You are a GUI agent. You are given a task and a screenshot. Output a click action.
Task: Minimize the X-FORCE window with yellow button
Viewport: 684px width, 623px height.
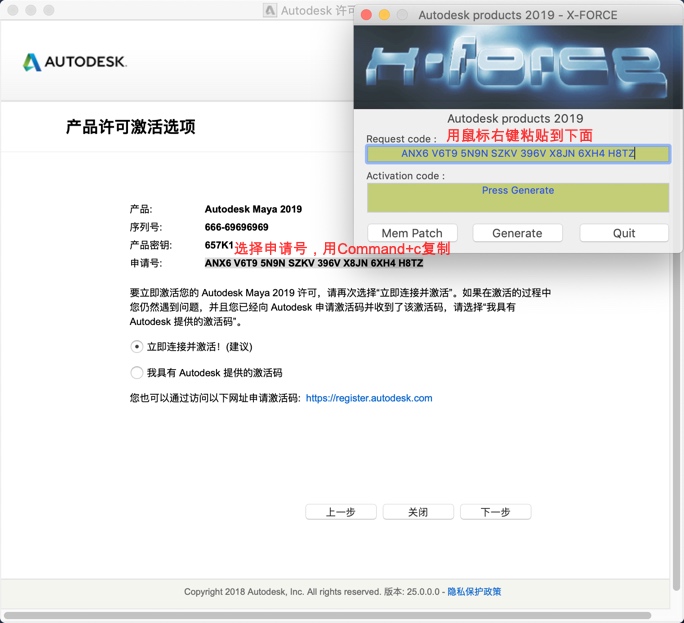[384, 15]
